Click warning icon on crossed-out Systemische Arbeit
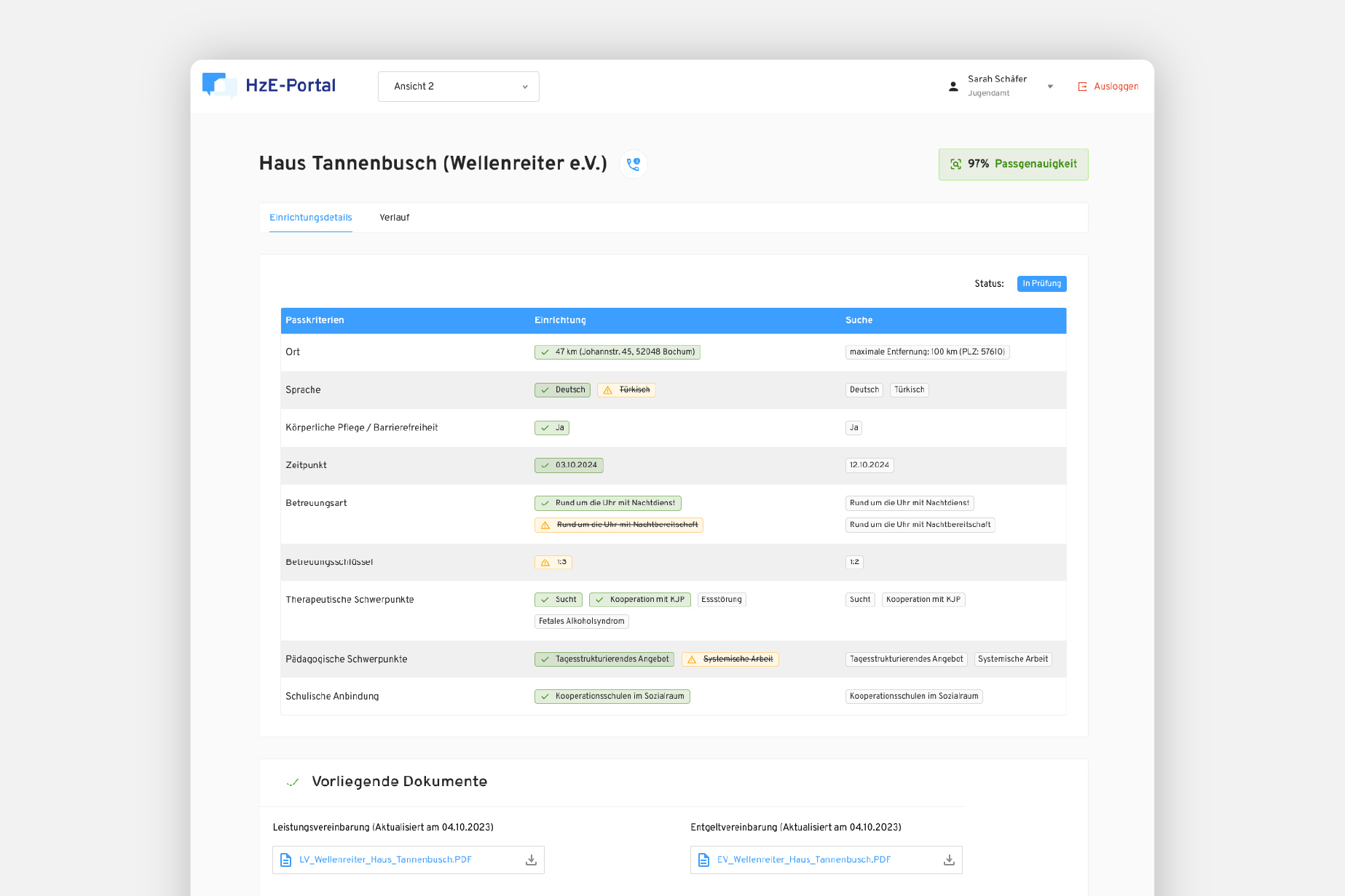The height and width of the screenshot is (896, 1345). pos(692,659)
